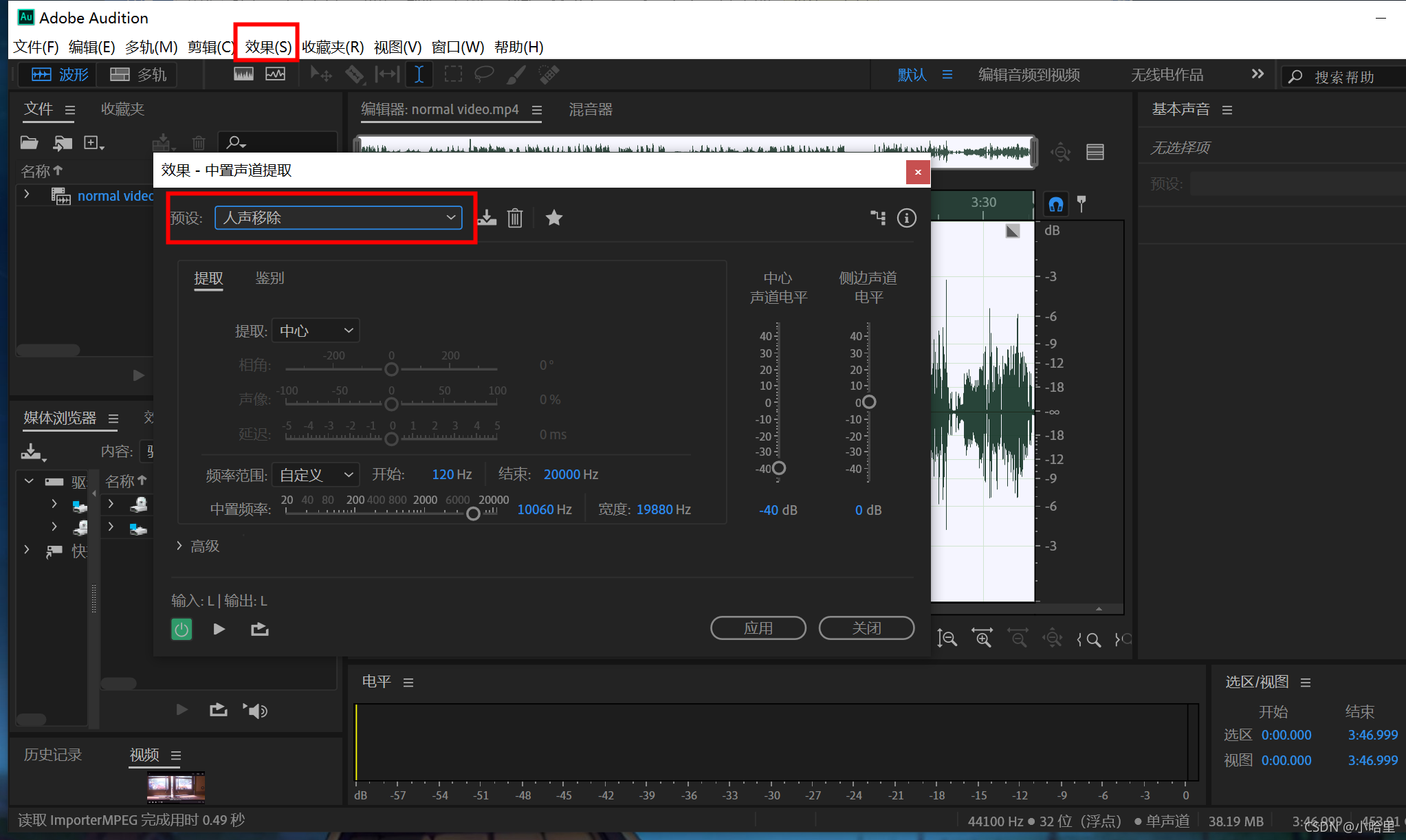
Task: Open the preset dropdown showing 人声移除
Action: tap(338, 218)
